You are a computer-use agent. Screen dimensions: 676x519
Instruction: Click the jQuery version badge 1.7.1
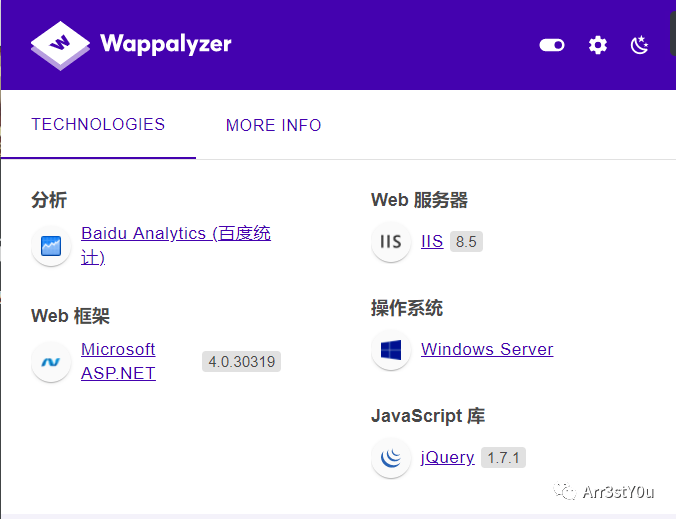click(x=504, y=457)
